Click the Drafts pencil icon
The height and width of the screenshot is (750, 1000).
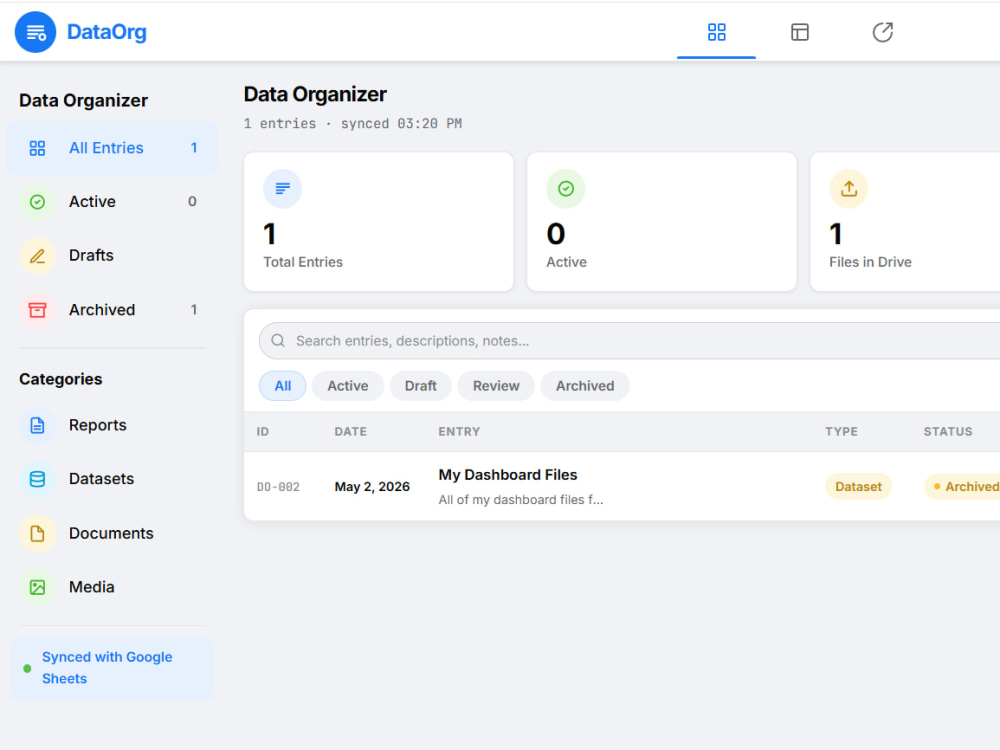click(x=38, y=256)
